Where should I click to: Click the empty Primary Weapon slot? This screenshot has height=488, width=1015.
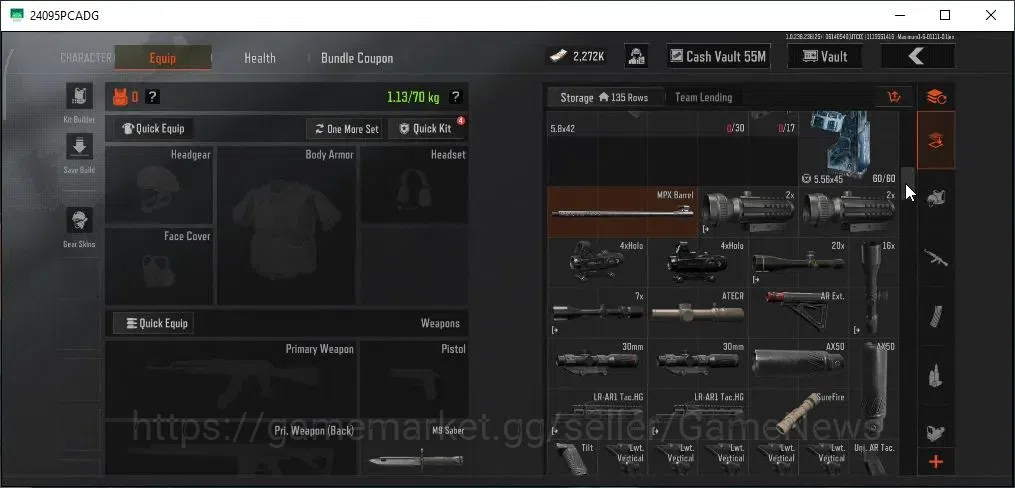(230, 379)
